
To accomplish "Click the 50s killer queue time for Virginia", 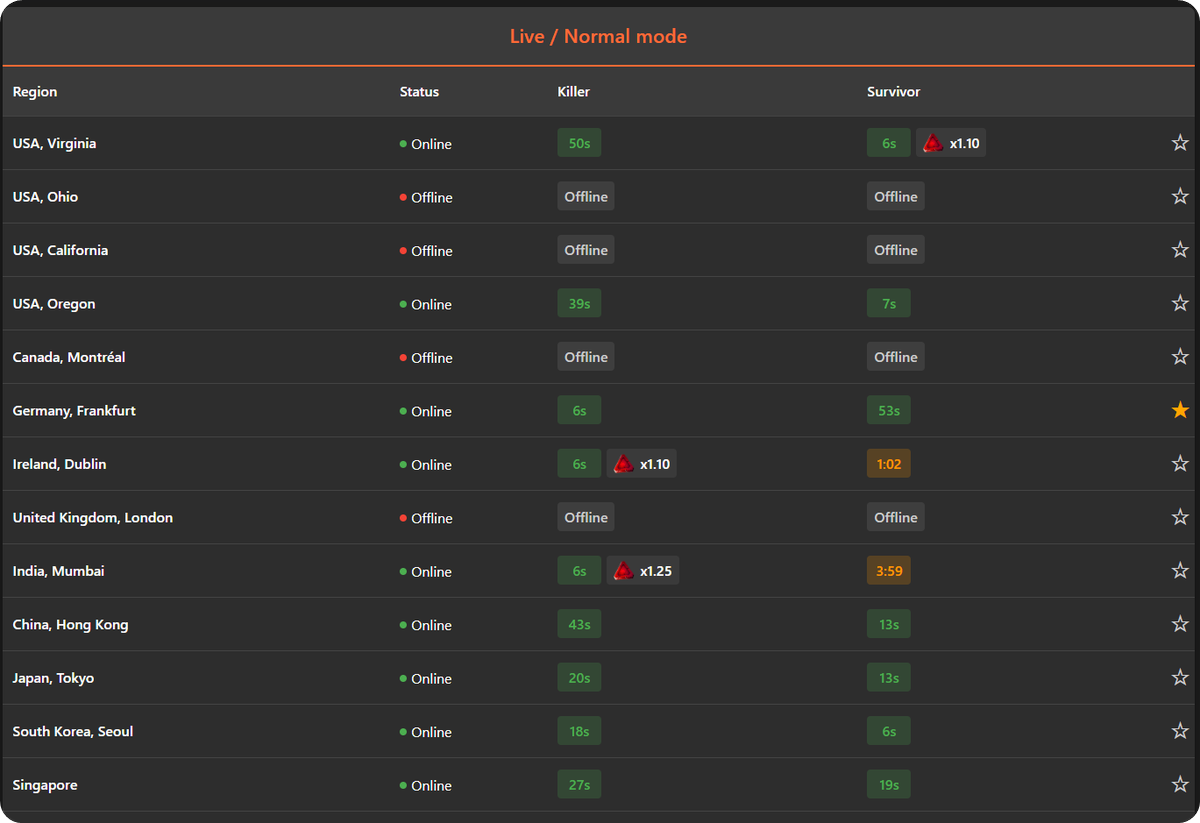I will click(x=579, y=143).
